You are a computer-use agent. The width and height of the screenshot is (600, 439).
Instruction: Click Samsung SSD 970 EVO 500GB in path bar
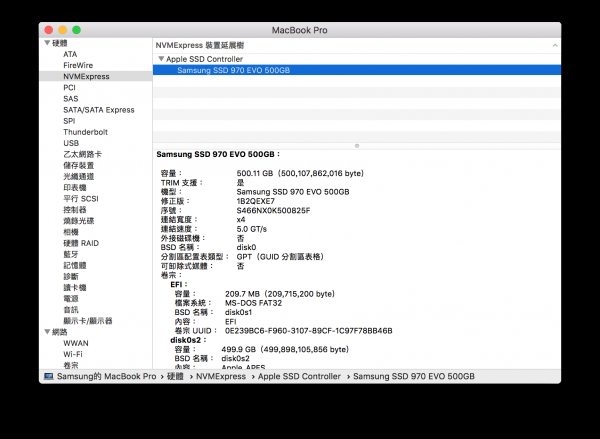click(x=414, y=376)
